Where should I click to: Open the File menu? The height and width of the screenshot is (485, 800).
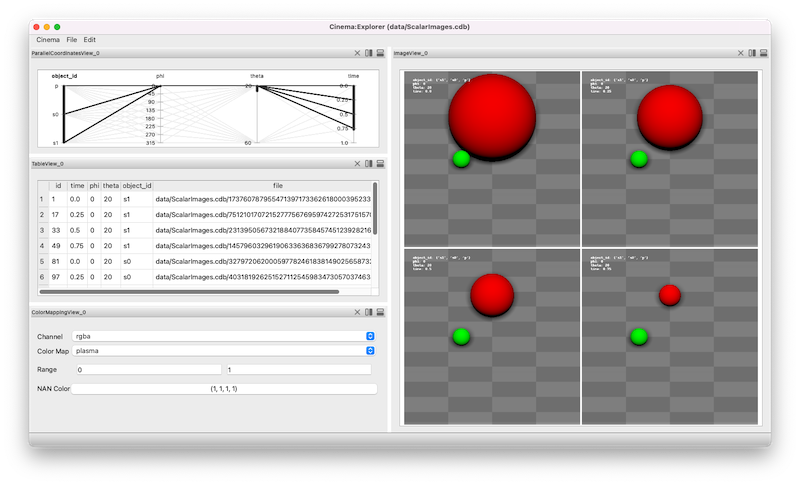(x=71, y=40)
